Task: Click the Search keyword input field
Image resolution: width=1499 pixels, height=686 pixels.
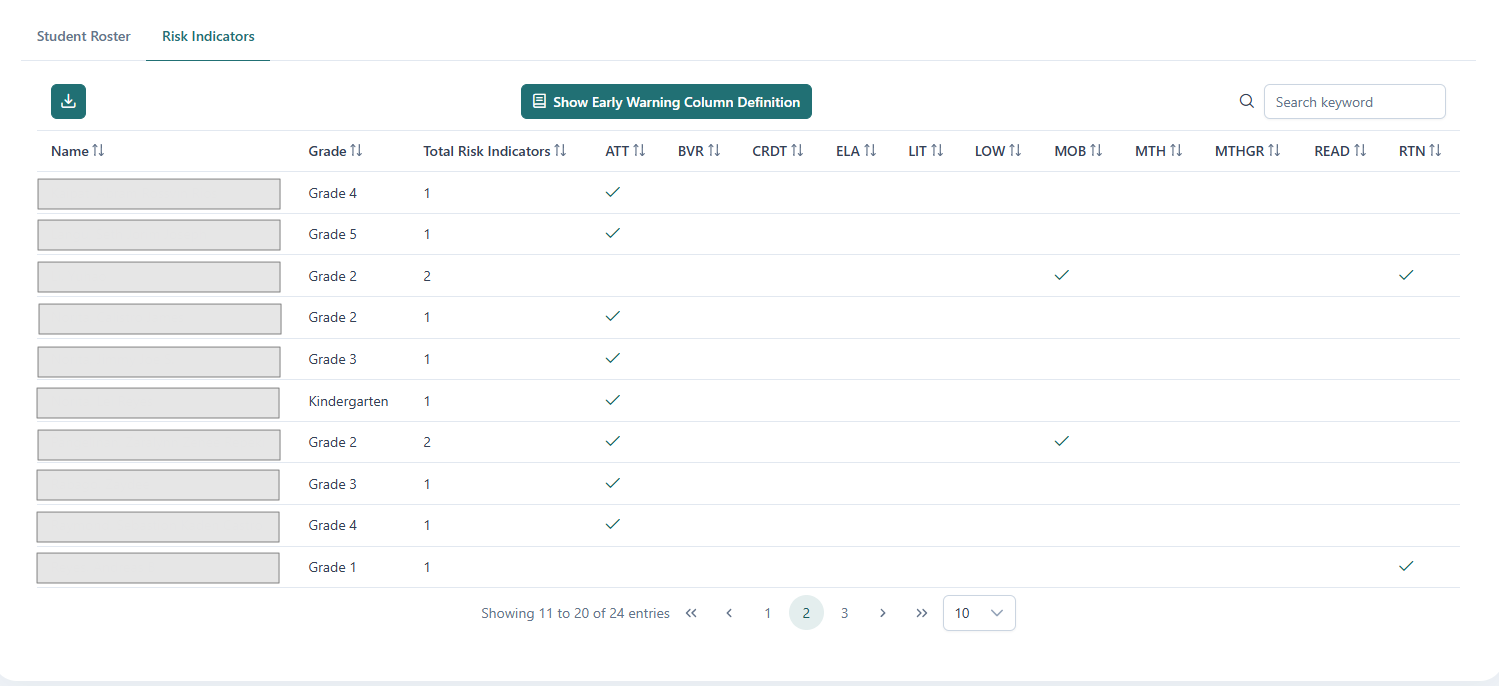Action: (x=1354, y=102)
